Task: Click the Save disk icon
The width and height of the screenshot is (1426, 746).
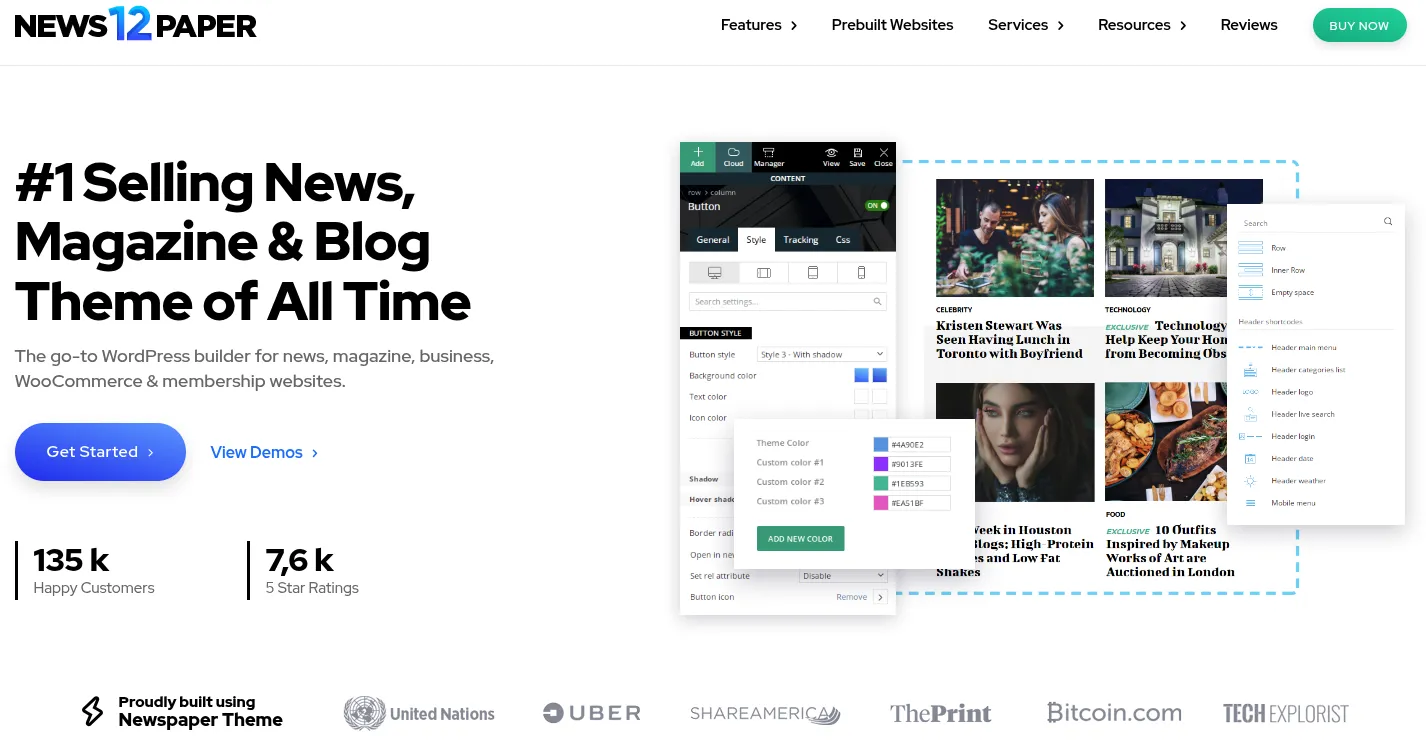Action: (x=857, y=153)
